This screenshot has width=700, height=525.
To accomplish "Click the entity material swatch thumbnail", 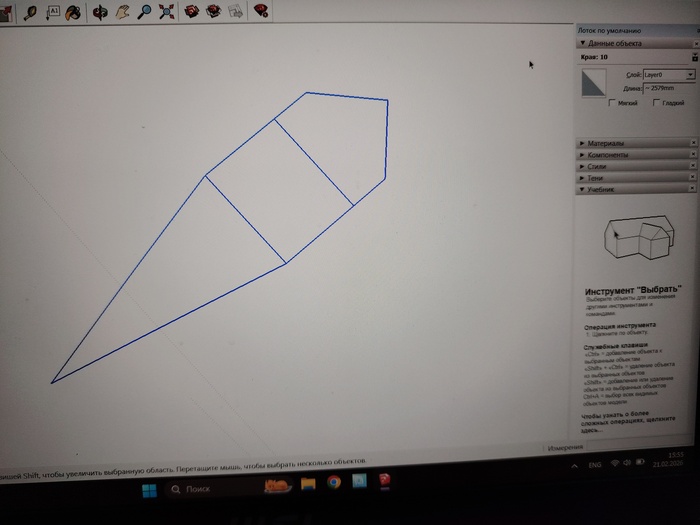I will 594,83.
